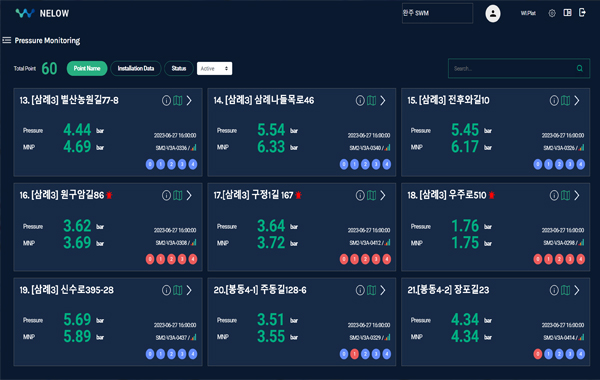Open map for point 17 구정1길 167
This screenshot has width=600, height=380.
(372, 196)
